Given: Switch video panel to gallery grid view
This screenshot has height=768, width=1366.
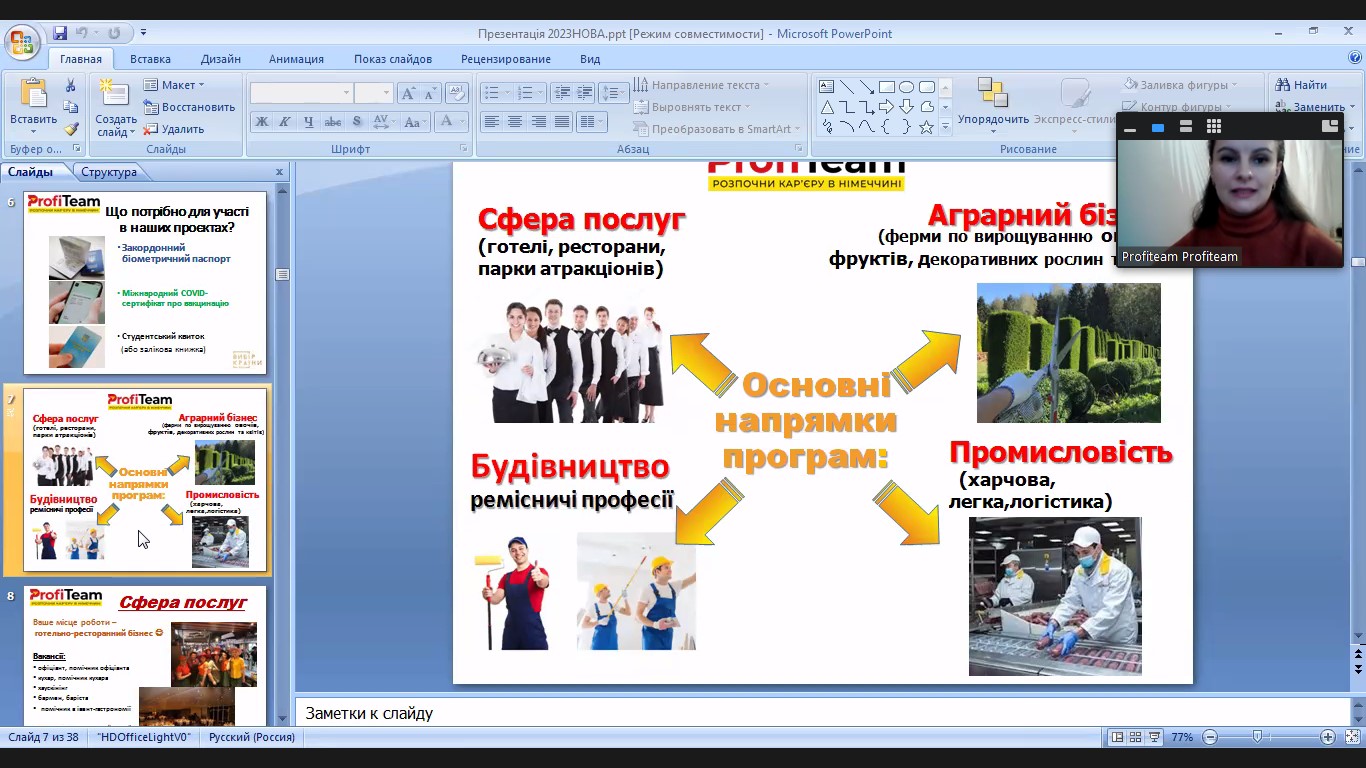Looking at the screenshot, I should click(1213, 126).
